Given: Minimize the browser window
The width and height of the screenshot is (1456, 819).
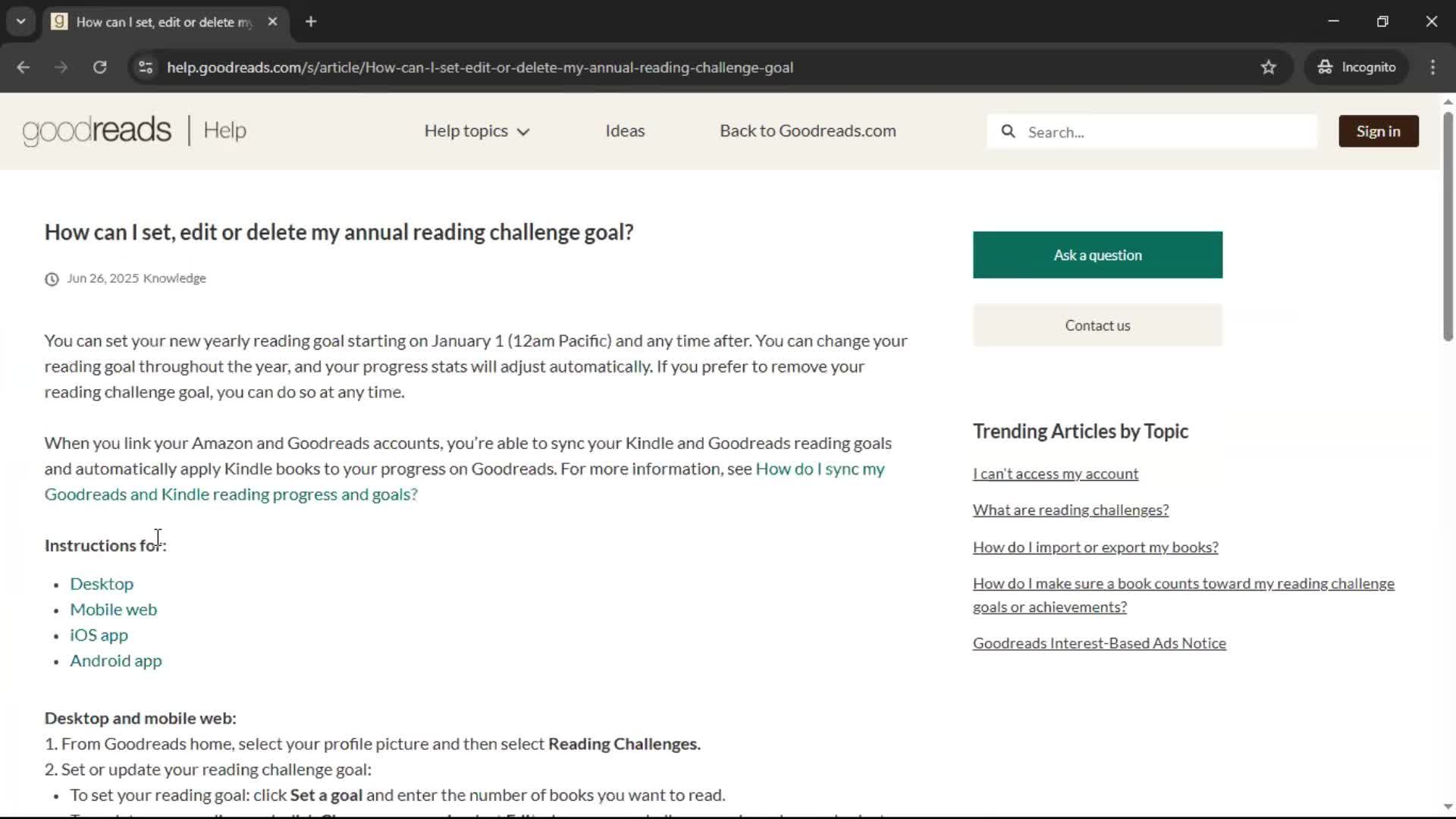Looking at the screenshot, I should click(1334, 21).
